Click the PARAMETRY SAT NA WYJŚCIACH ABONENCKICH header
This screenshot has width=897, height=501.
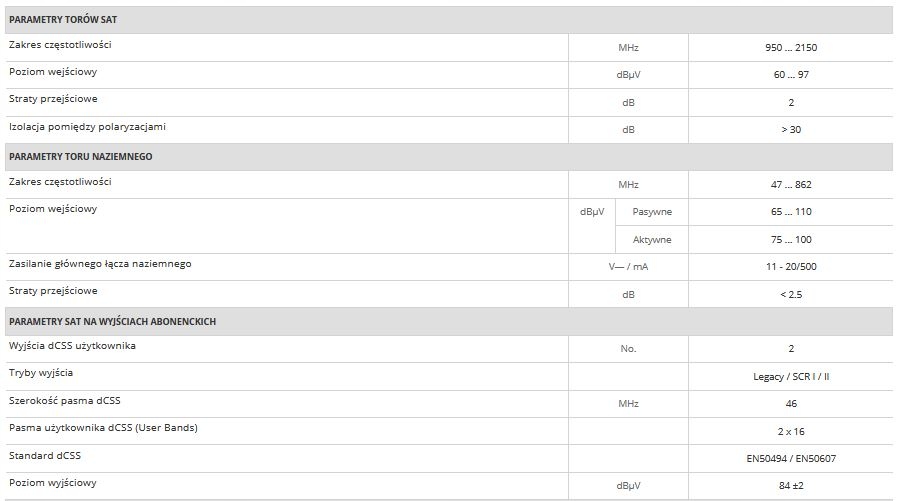click(112, 321)
